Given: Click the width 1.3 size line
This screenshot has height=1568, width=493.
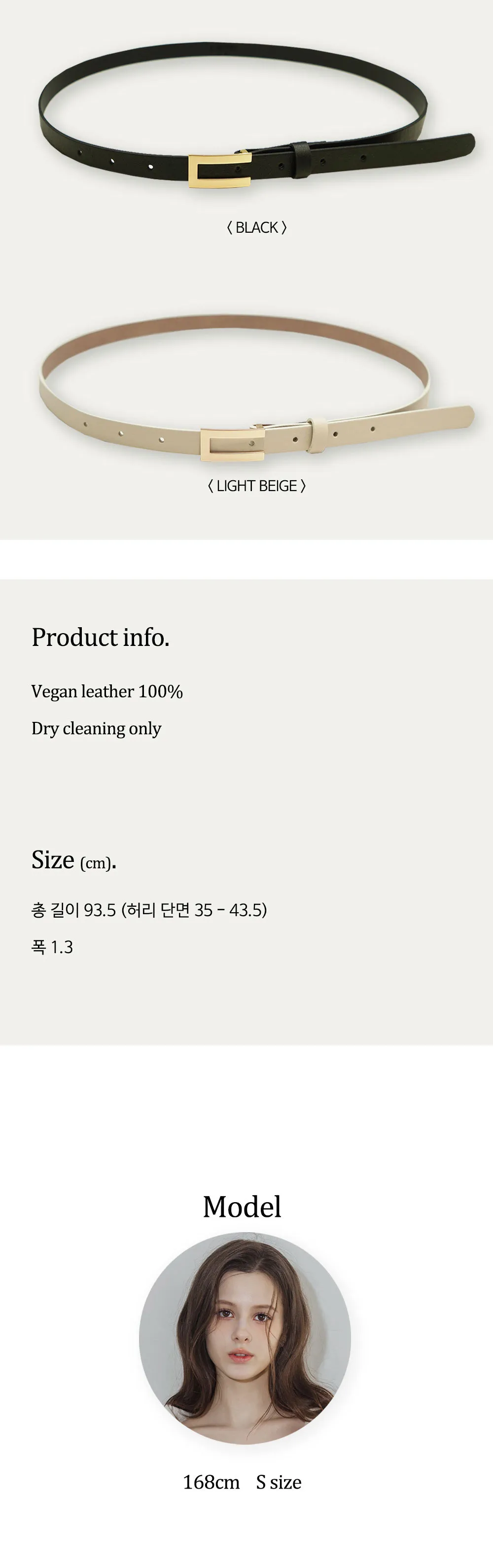Looking at the screenshot, I should [52, 947].
